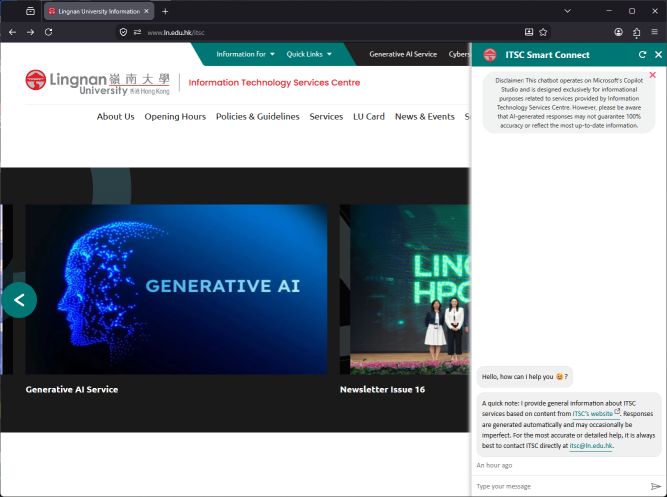Click the Lingnan University logo
Screen dimensions: 667x497
(97, 82)
